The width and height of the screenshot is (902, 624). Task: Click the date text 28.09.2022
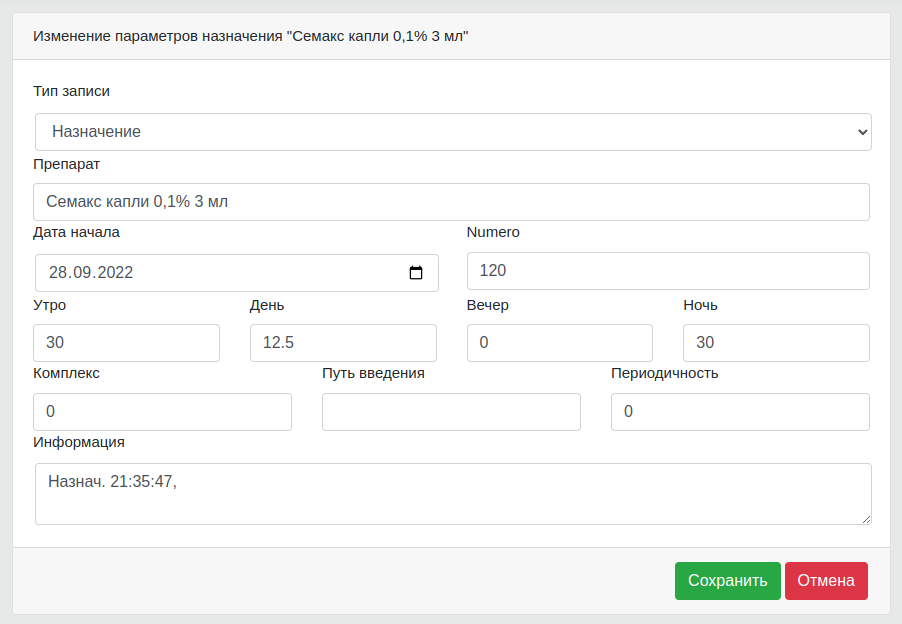pyautogui.click(x=91, y=273)
